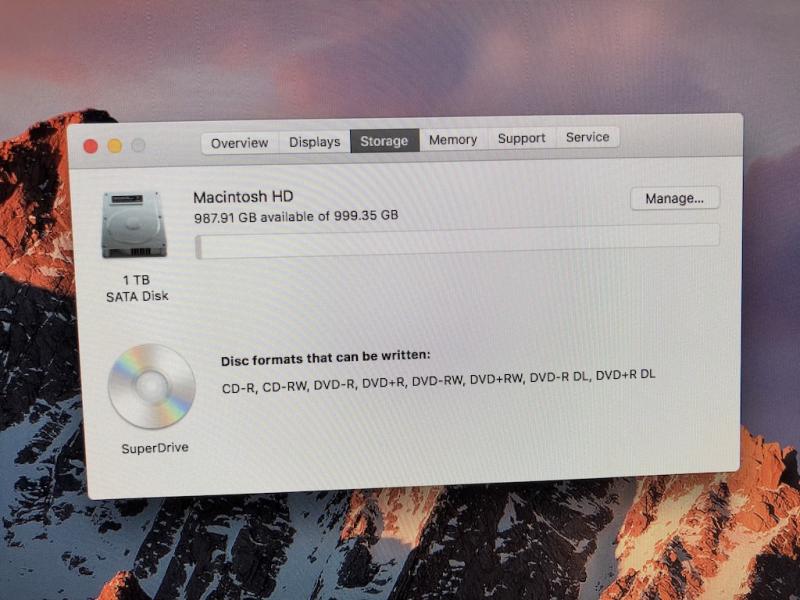Click the 1 TB SATA Disk label

(x=137, y=289)
